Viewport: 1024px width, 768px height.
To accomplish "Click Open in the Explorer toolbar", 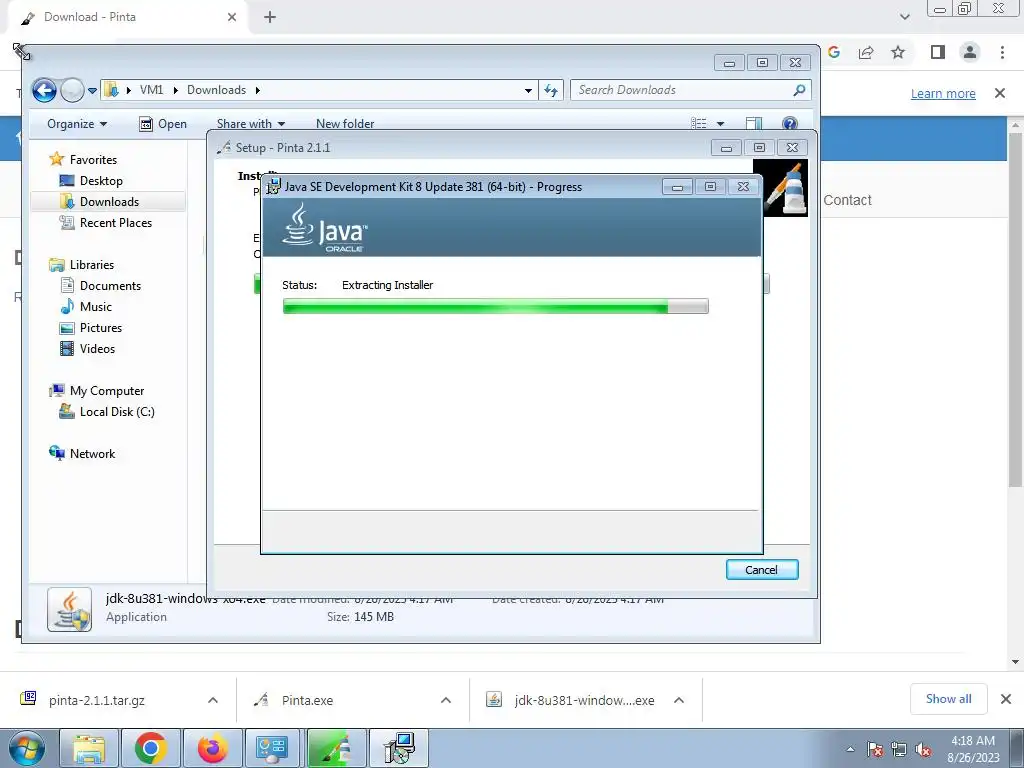I will coord(163,123).
